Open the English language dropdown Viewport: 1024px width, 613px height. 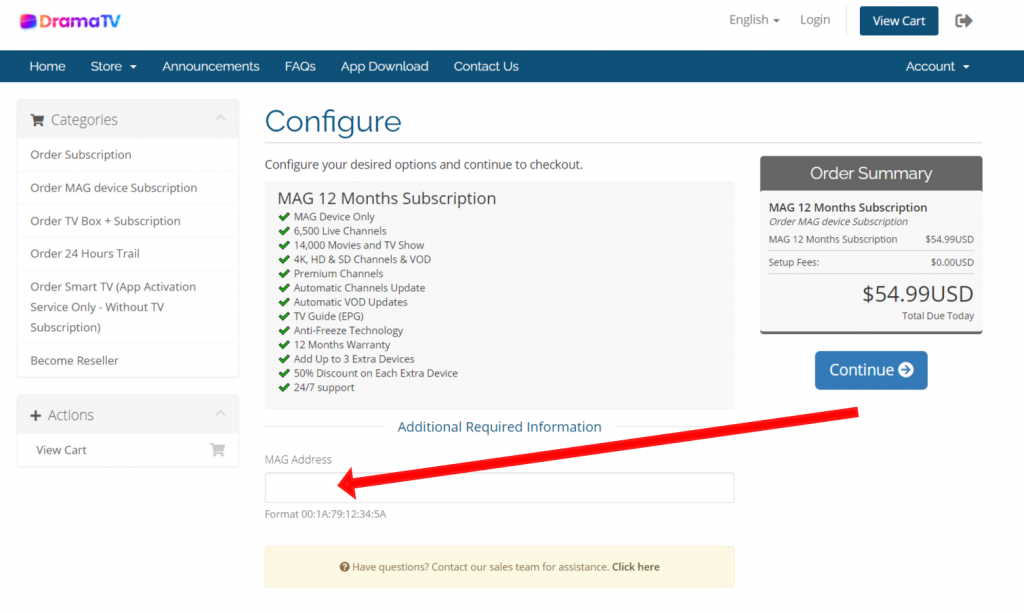click(x=754, y=20)
